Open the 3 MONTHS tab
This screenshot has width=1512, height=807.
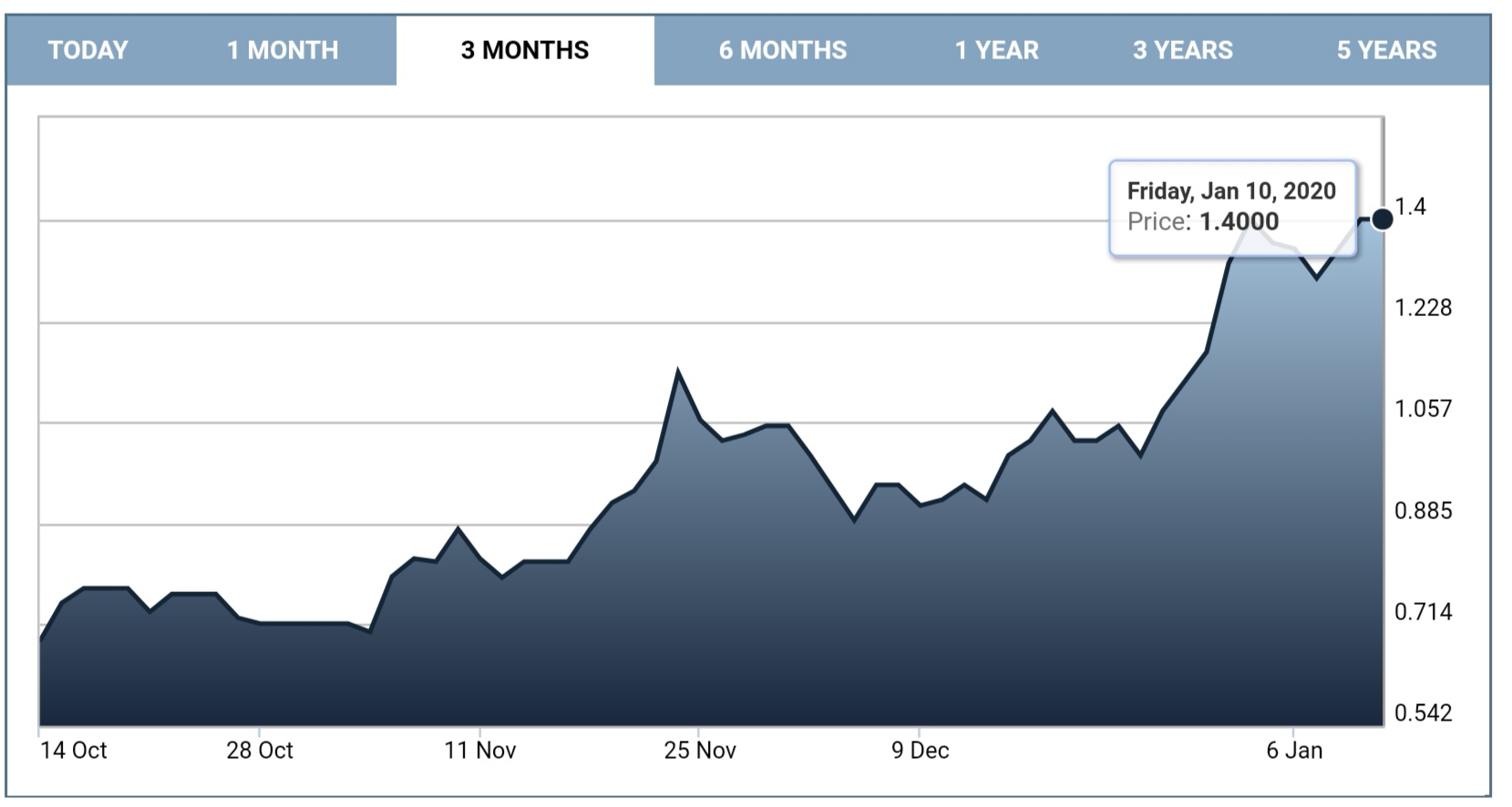pyautogui.click(x=525, y=50)
